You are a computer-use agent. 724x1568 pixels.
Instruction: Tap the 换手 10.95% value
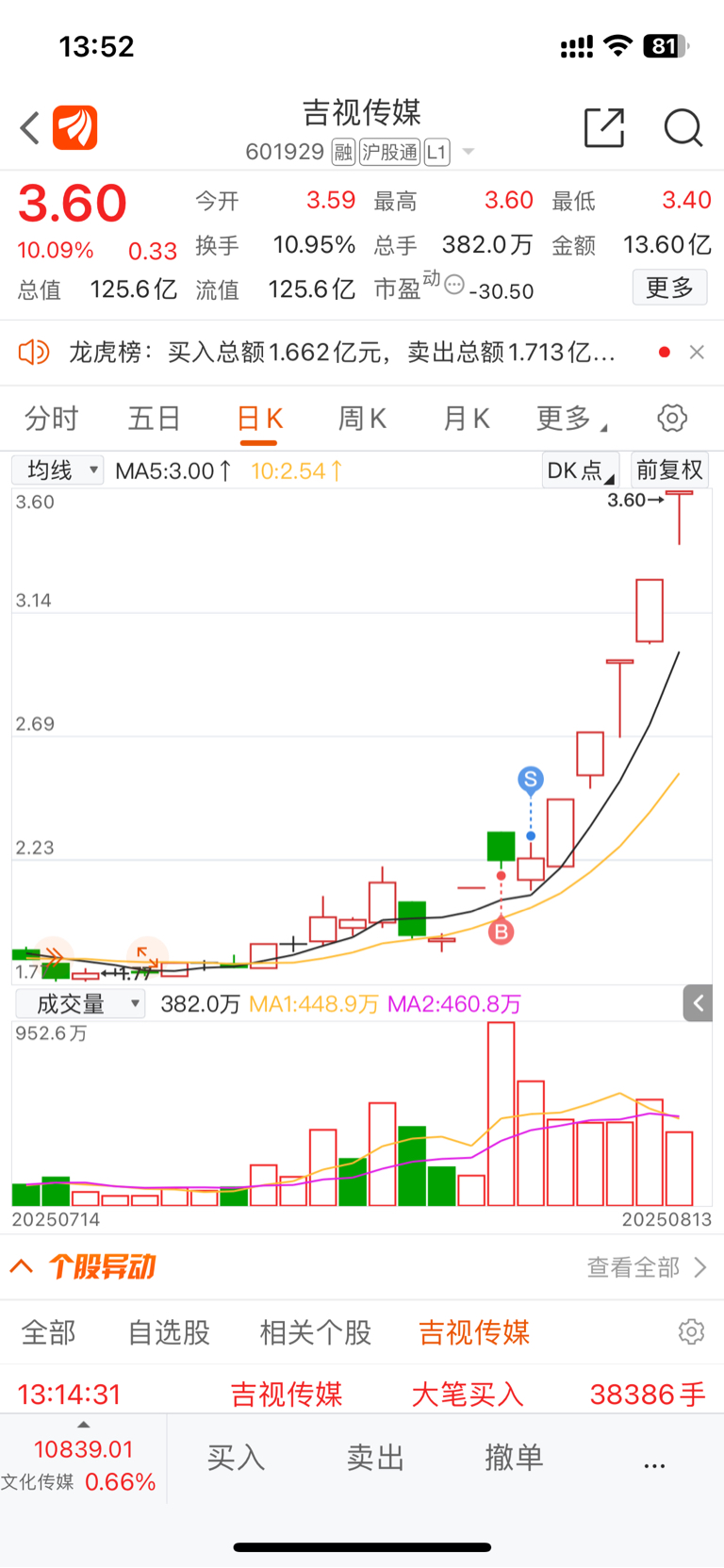click(314, 245)
